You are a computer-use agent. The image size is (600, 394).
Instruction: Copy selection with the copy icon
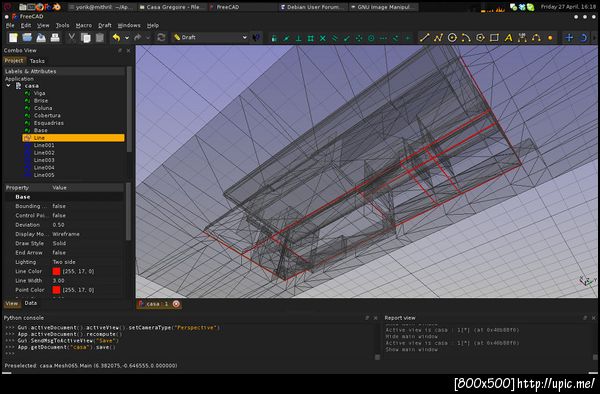86,37
